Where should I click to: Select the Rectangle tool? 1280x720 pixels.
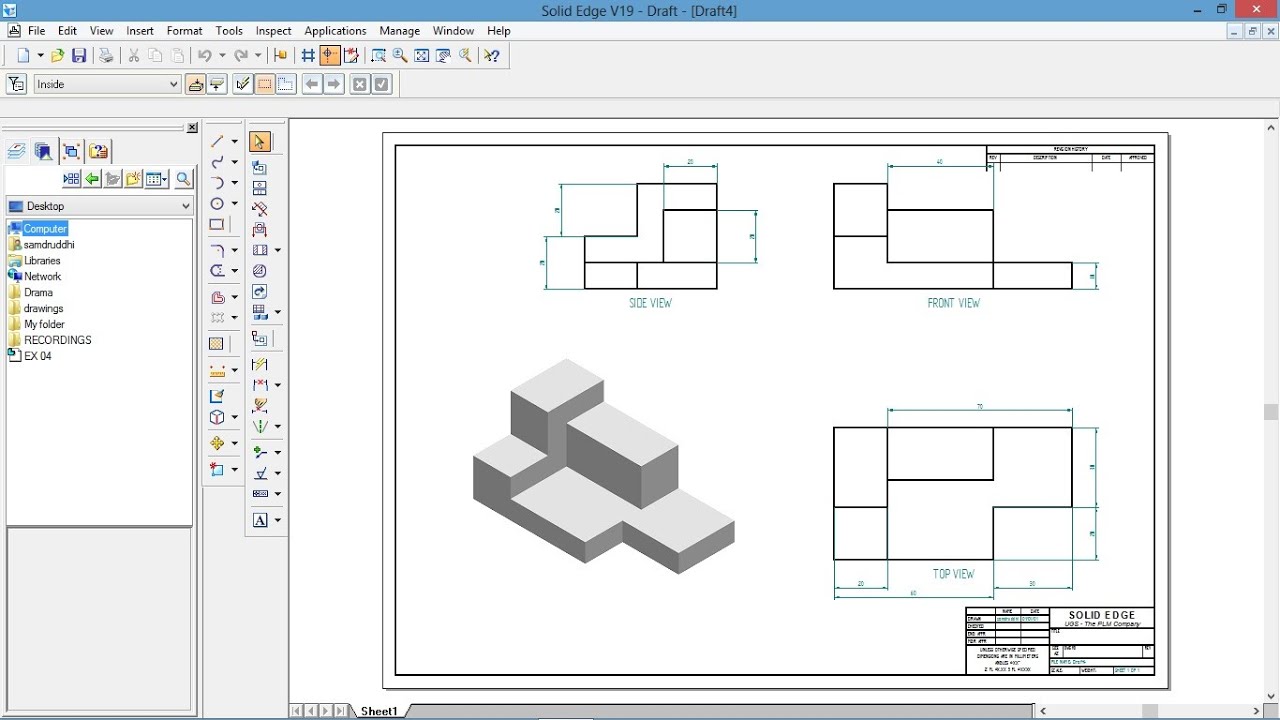217,225
